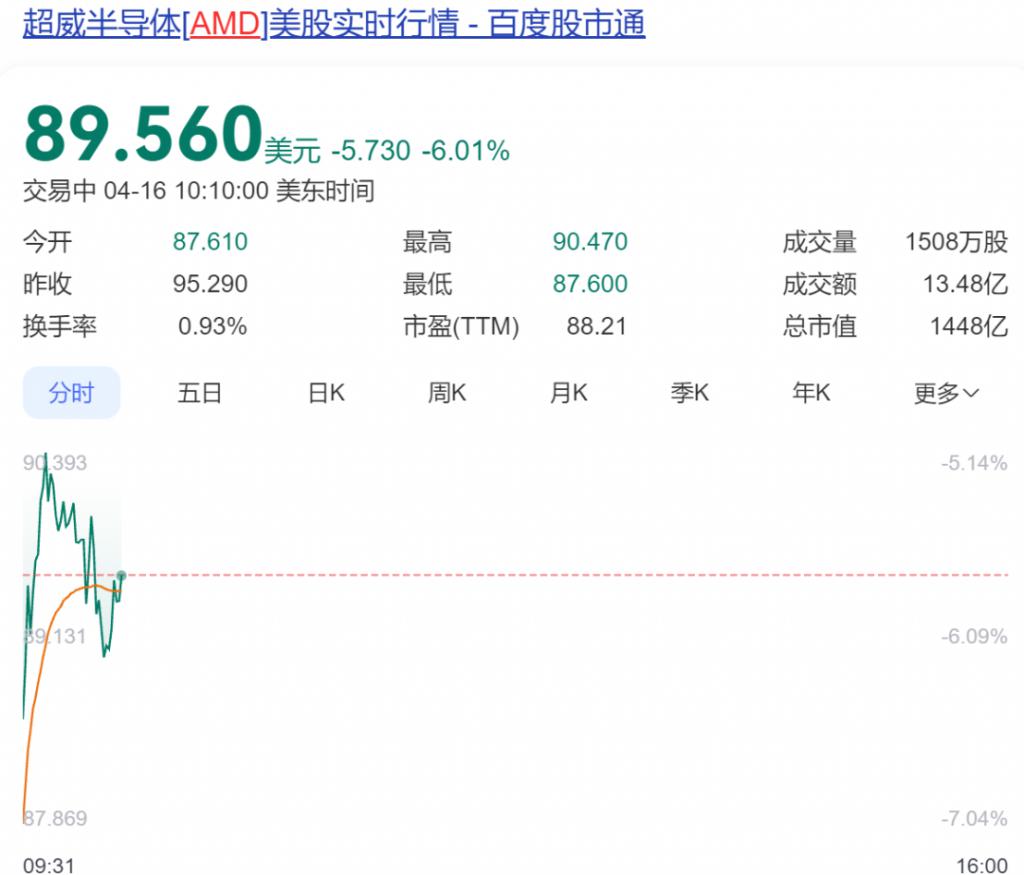Click the 市盈(TTM) value 88.21
Screen dimensions: 1024x875
click(x=597, y=326)
